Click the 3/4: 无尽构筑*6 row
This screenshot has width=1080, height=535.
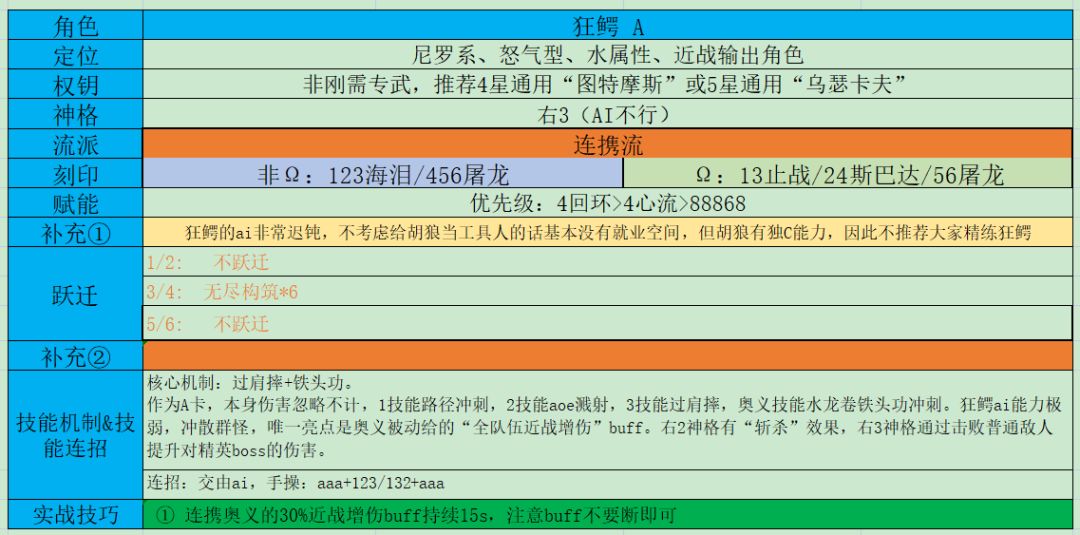[608, 291]
